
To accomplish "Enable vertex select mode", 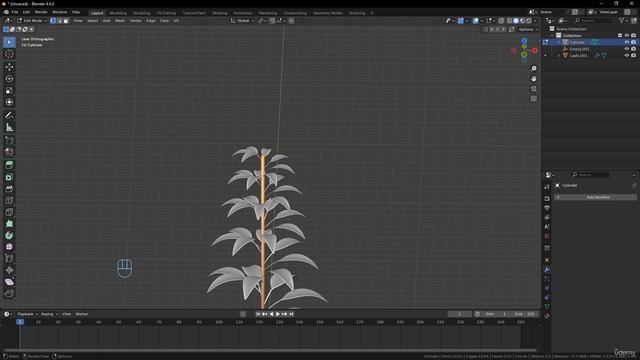I will (x=53, y=20).
